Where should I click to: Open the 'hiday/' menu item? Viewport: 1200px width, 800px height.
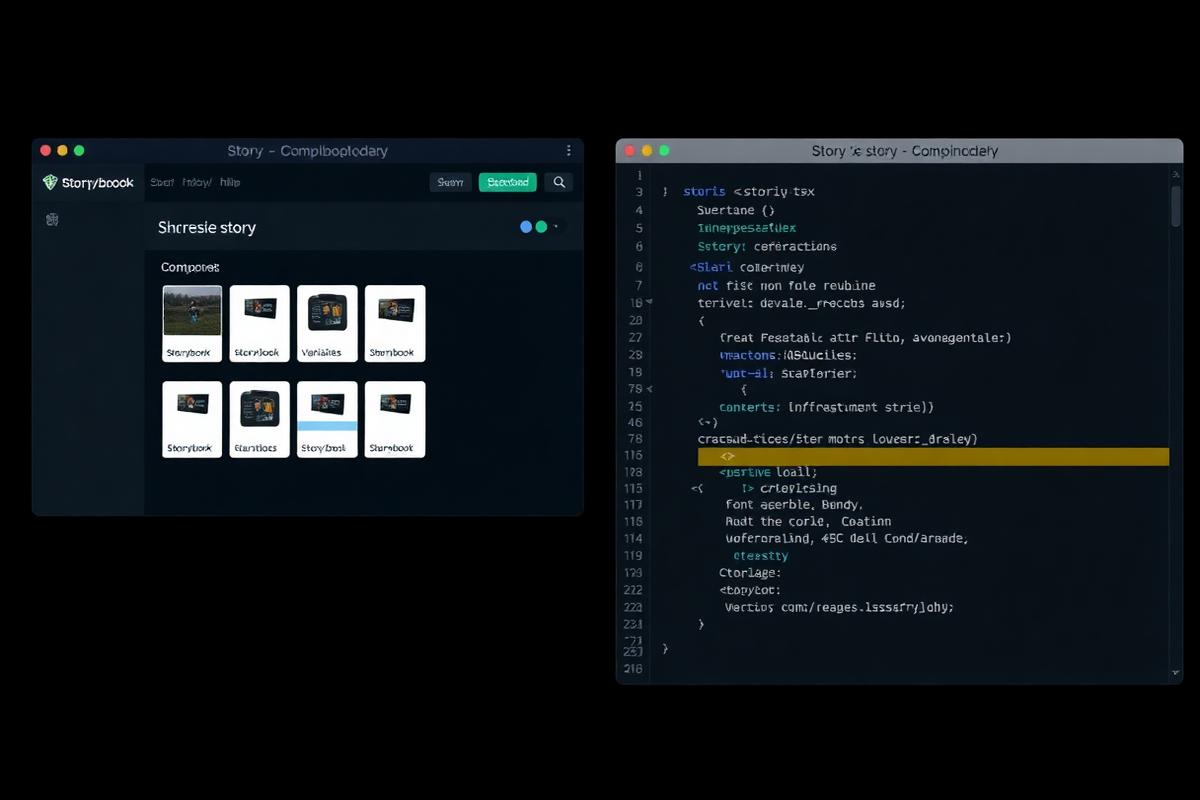pos(197,182)
